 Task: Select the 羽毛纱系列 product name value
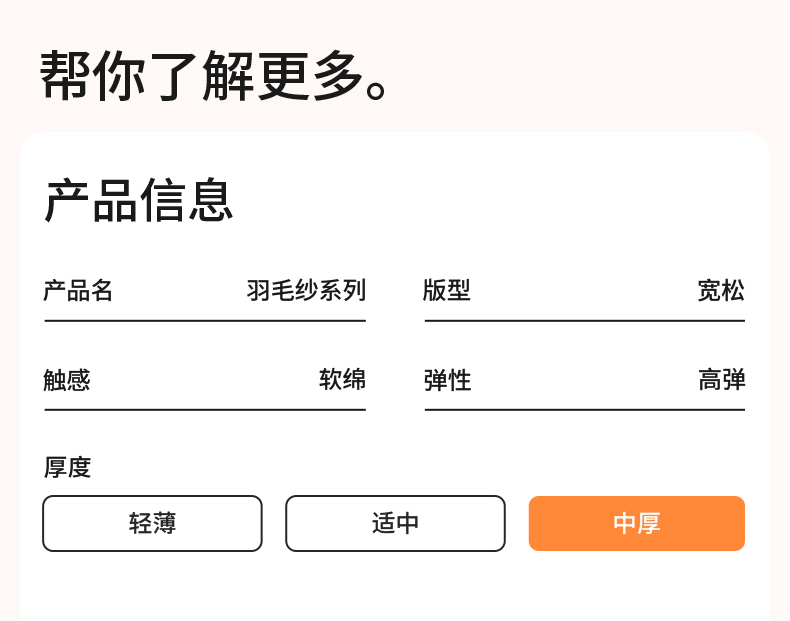[306, 291]
